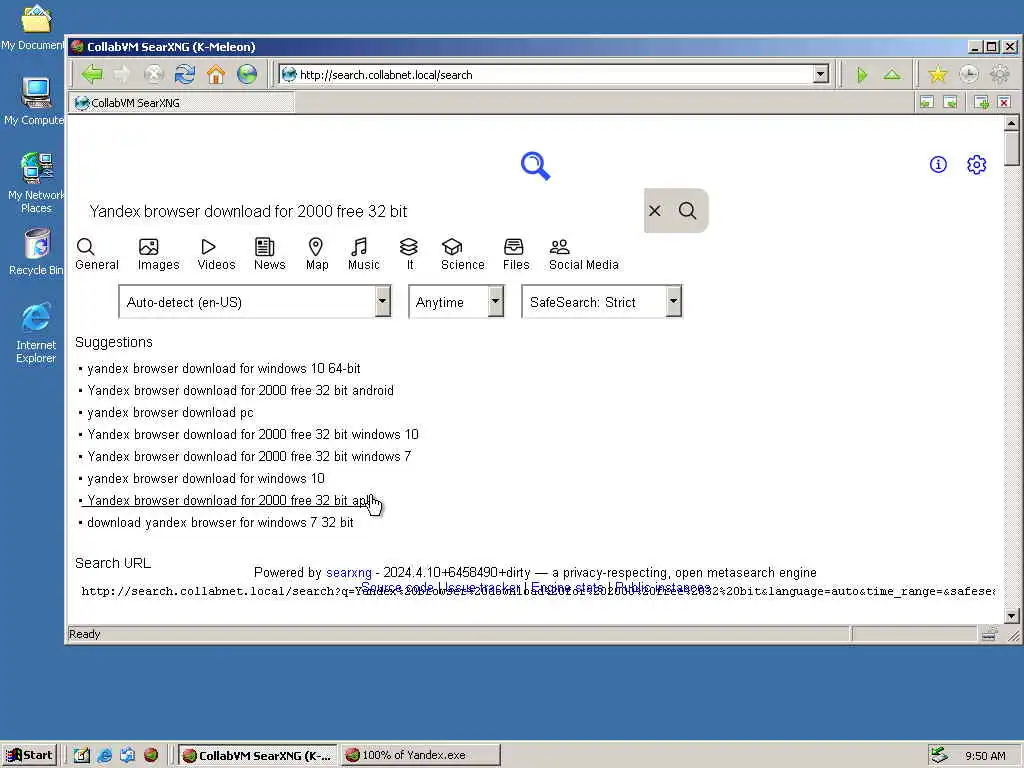The height and width of the screenshot is (768, 1024).
Task: Close current tab with red X icon
Action: (x=1004, y=103)
